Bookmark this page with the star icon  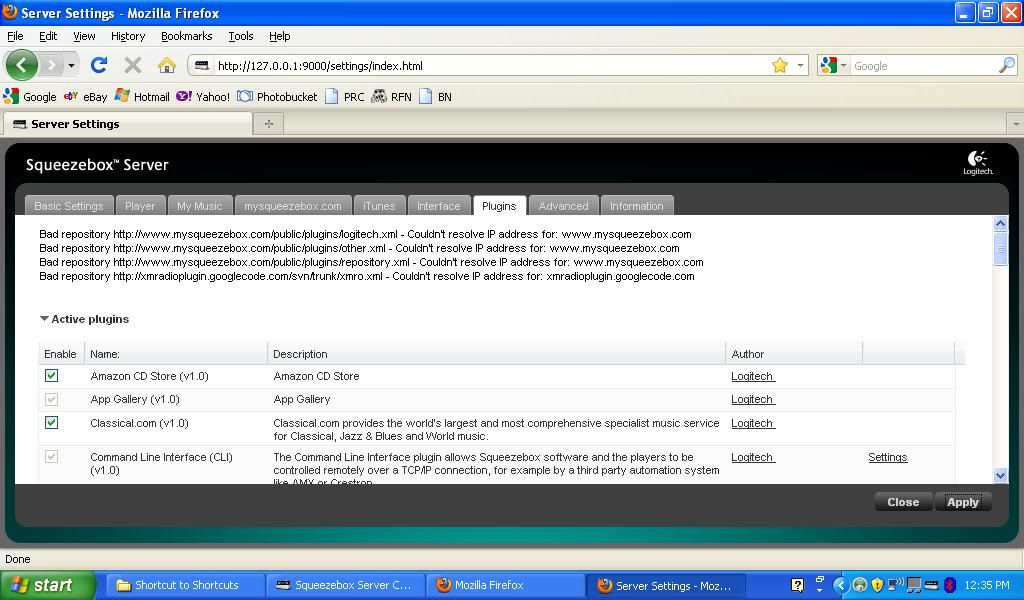tap(779, 66)
